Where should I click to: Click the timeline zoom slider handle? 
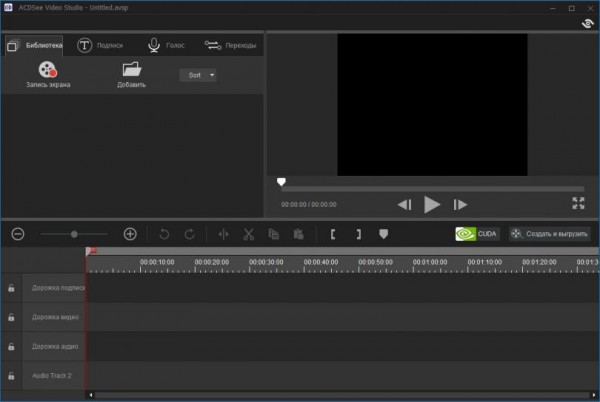coord(74,234)
